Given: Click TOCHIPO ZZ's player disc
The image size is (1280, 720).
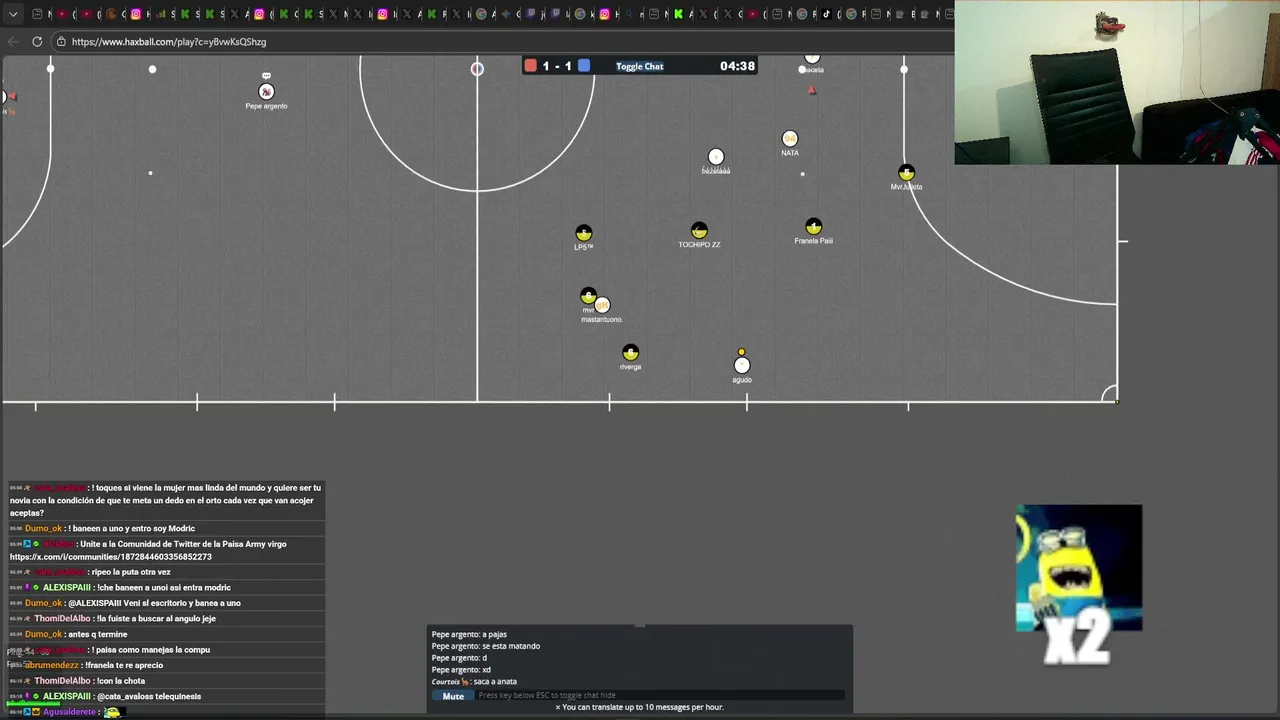Looking at the screenshot, I should (699, 231).
